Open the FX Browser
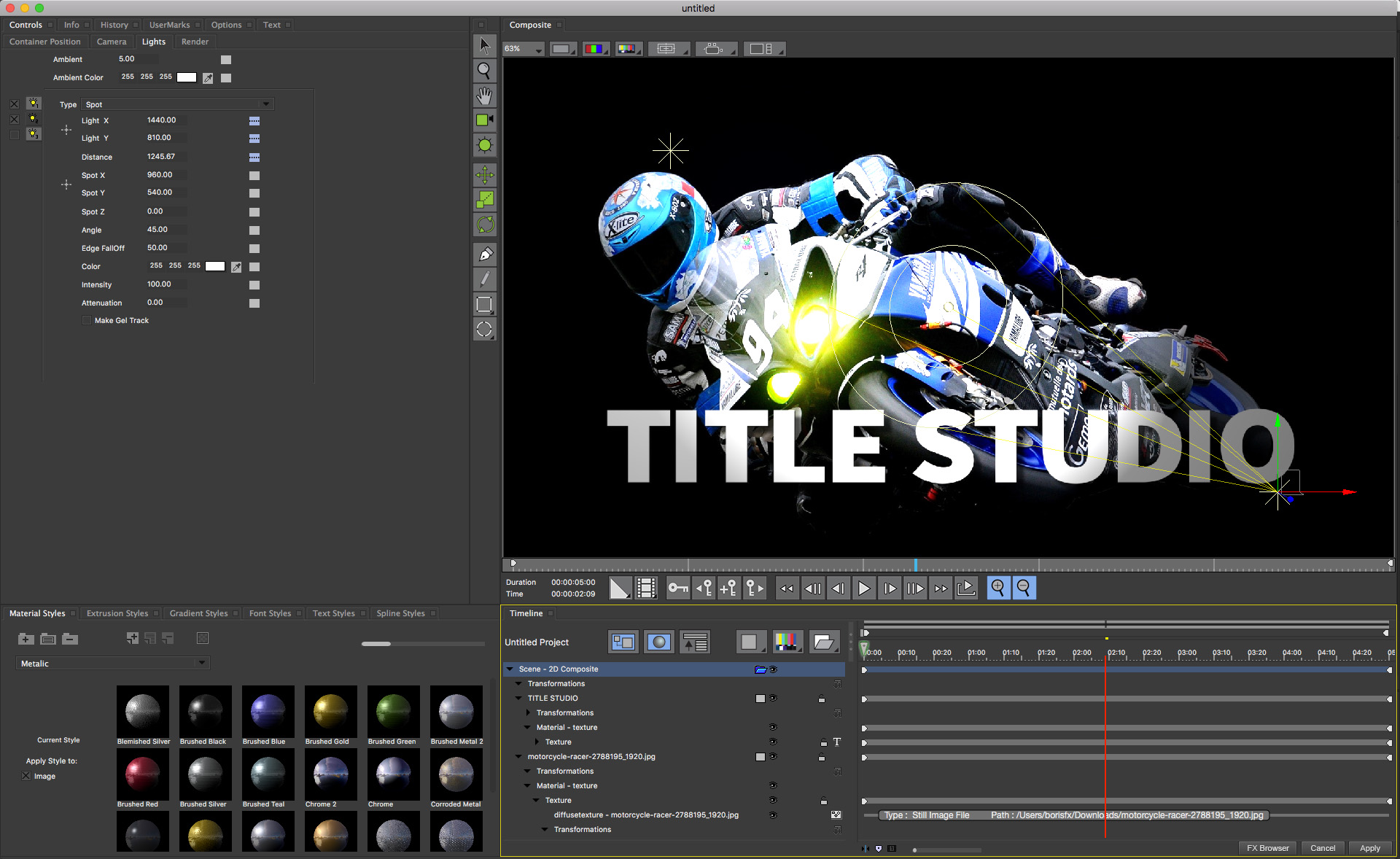 pyautogui.click(x=1267, y=848)
